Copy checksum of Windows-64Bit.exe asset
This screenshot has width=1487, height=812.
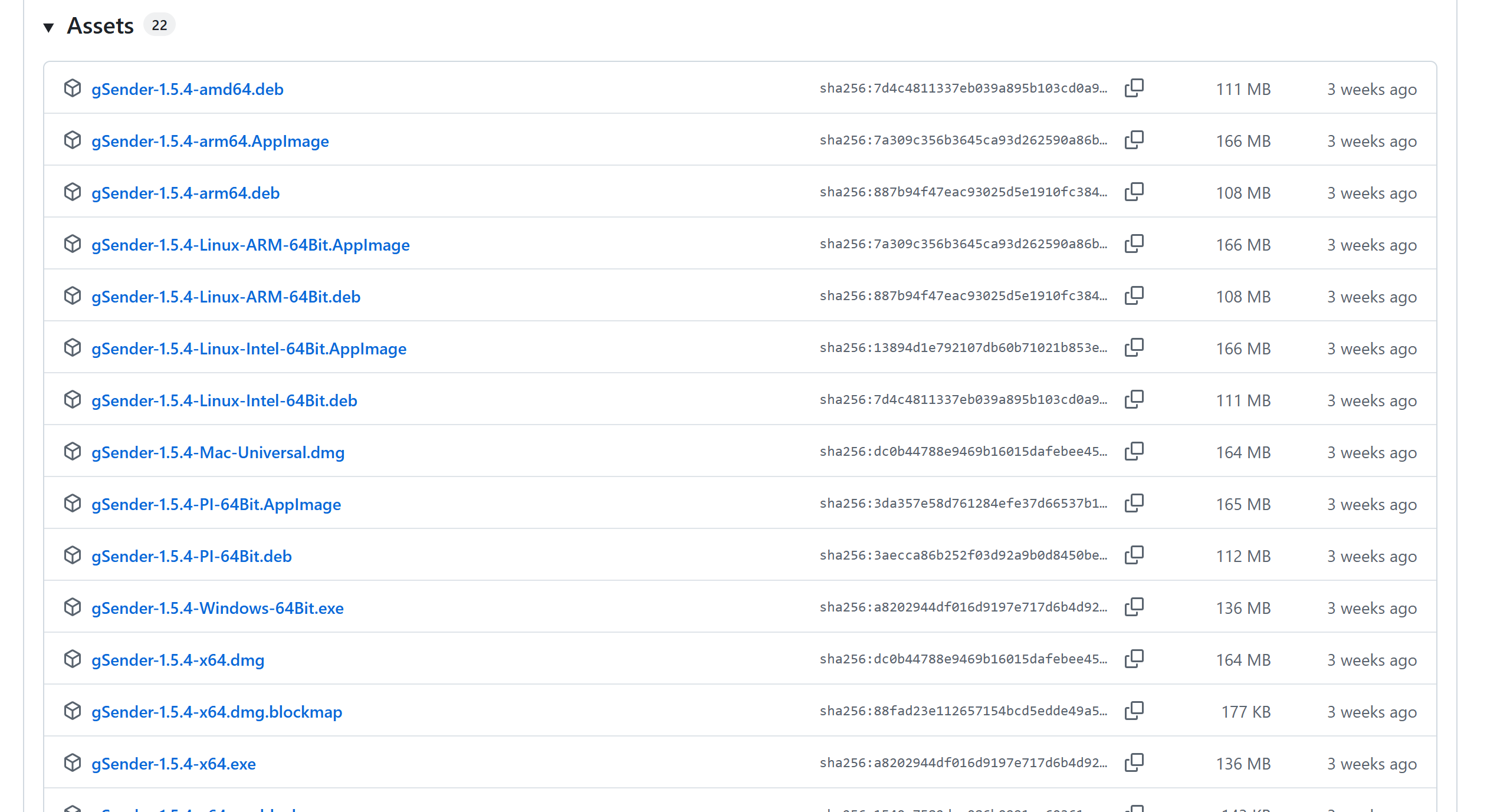(x=1134, y=607)
